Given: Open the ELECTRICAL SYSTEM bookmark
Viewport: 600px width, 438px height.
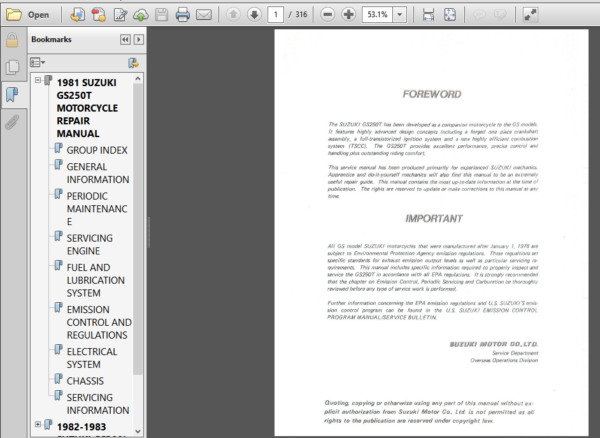Looking at the screenshot, I should 92,358.
